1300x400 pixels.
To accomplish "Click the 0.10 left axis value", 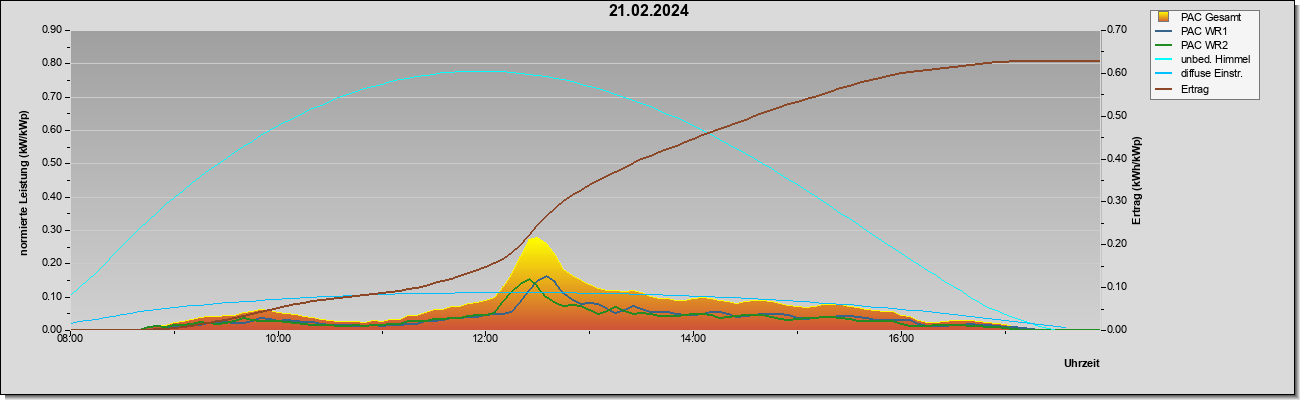I will 53,297.
